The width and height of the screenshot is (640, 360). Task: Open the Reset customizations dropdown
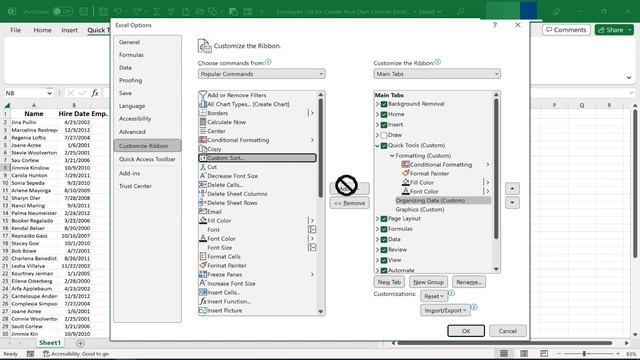tap(433, 296)
